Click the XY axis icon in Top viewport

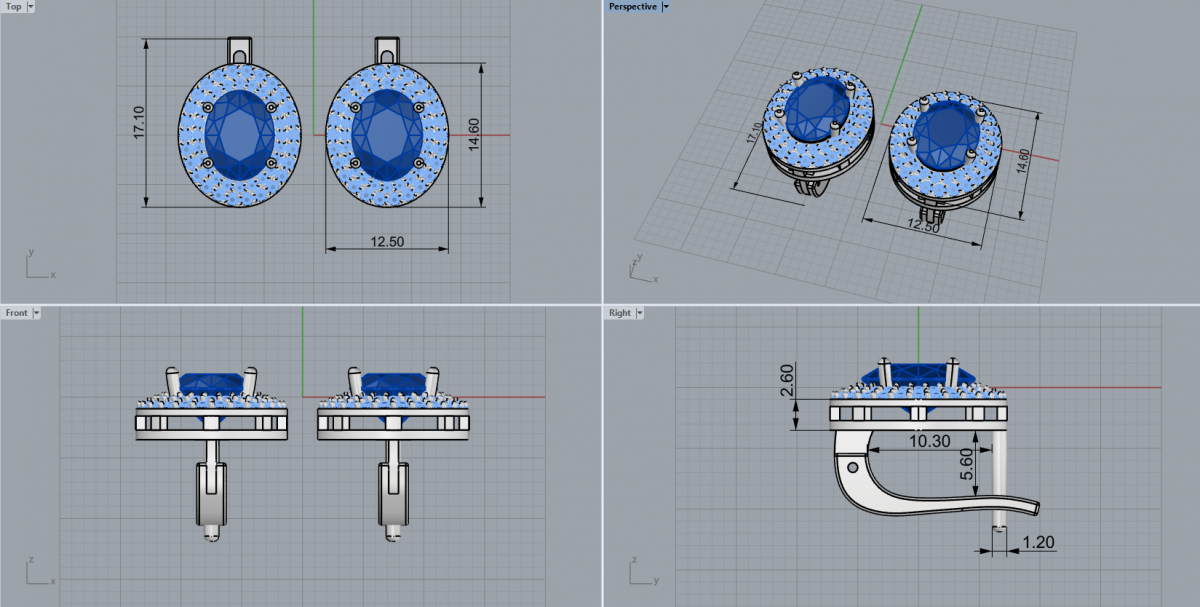point(35,265)
